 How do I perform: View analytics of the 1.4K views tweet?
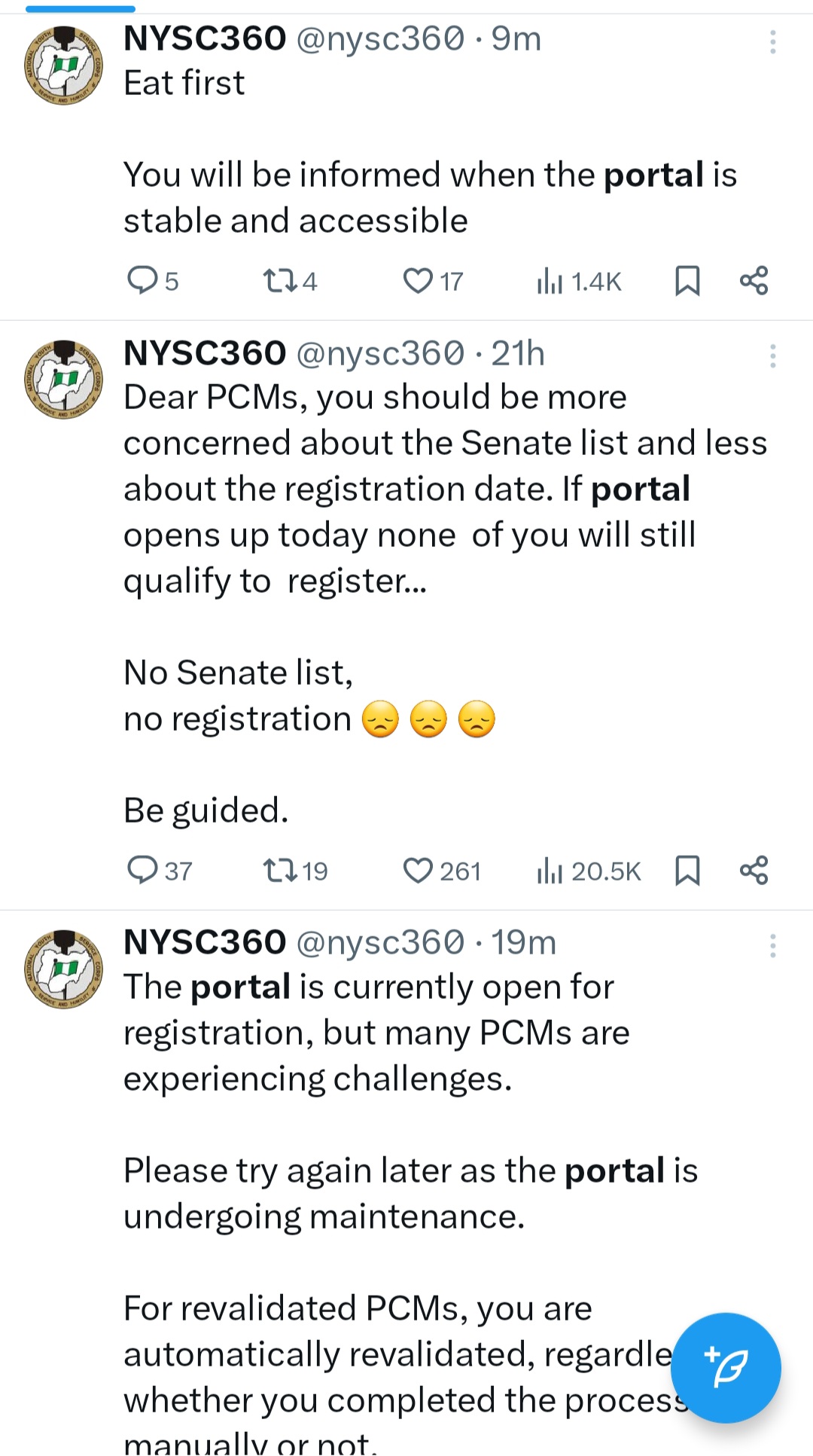[x=550, y=280]
